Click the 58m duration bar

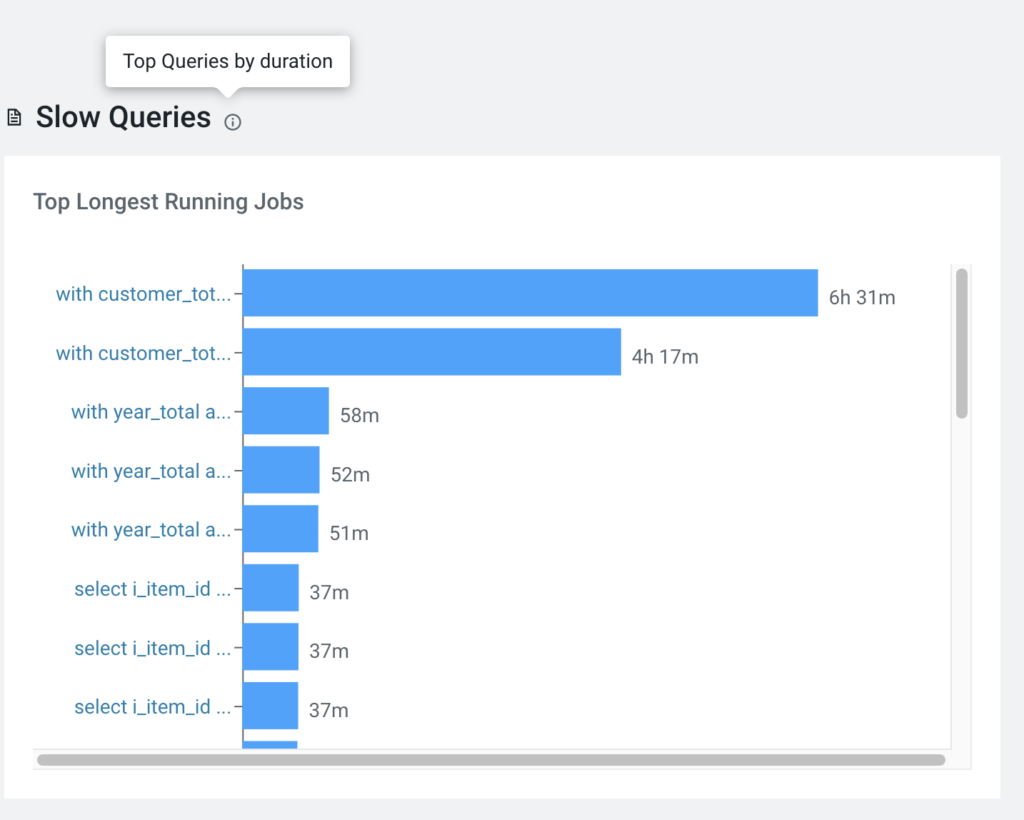click(x=285, y=411)
